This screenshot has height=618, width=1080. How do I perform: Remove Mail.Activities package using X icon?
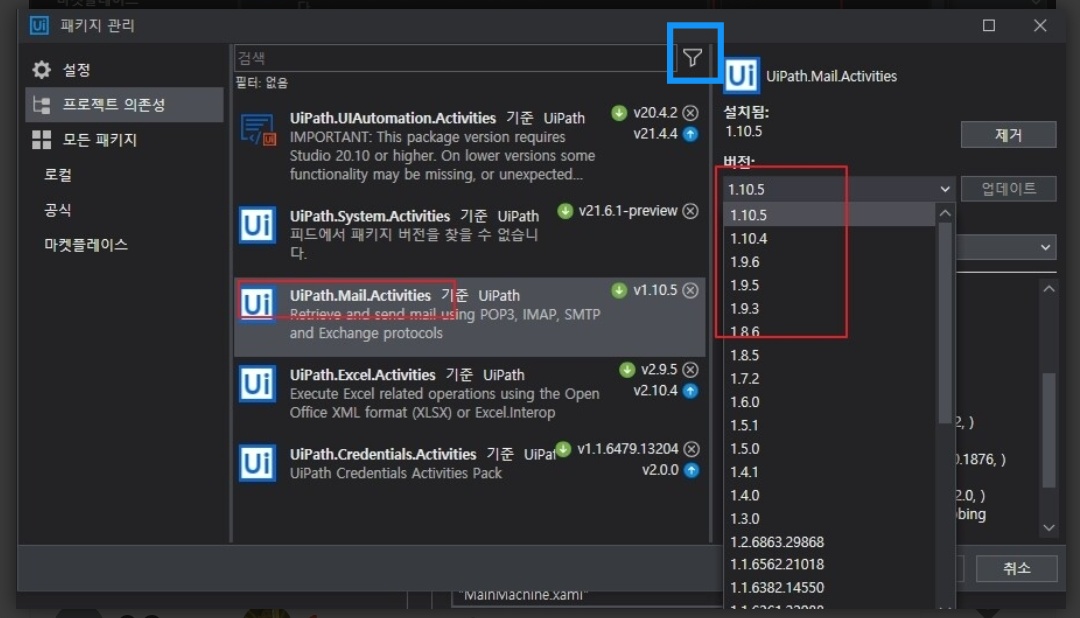click(x=690, y=290)
